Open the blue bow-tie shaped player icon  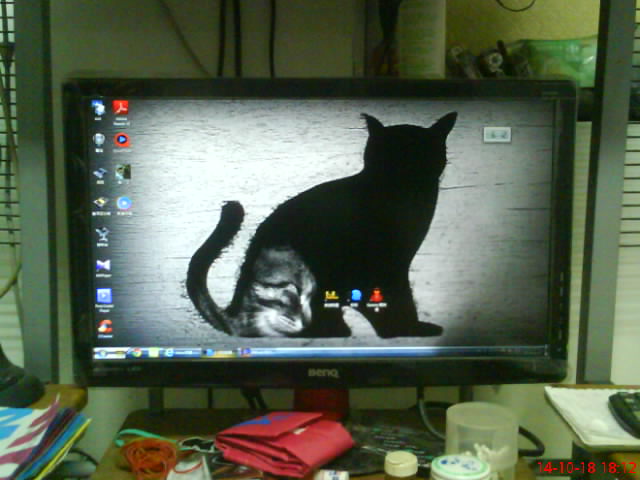pos(103,266)
